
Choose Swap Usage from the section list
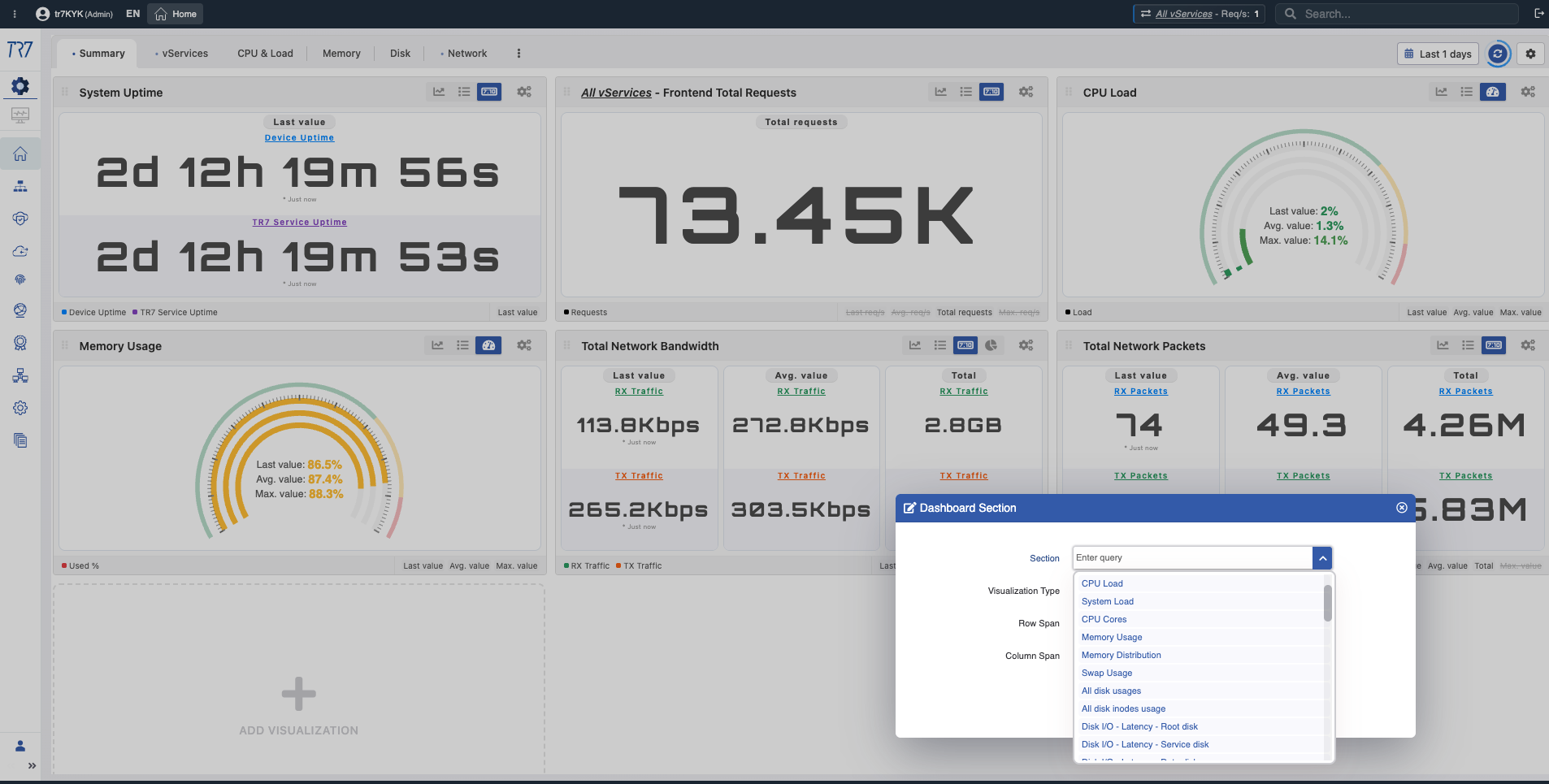tap(1106, 673)
